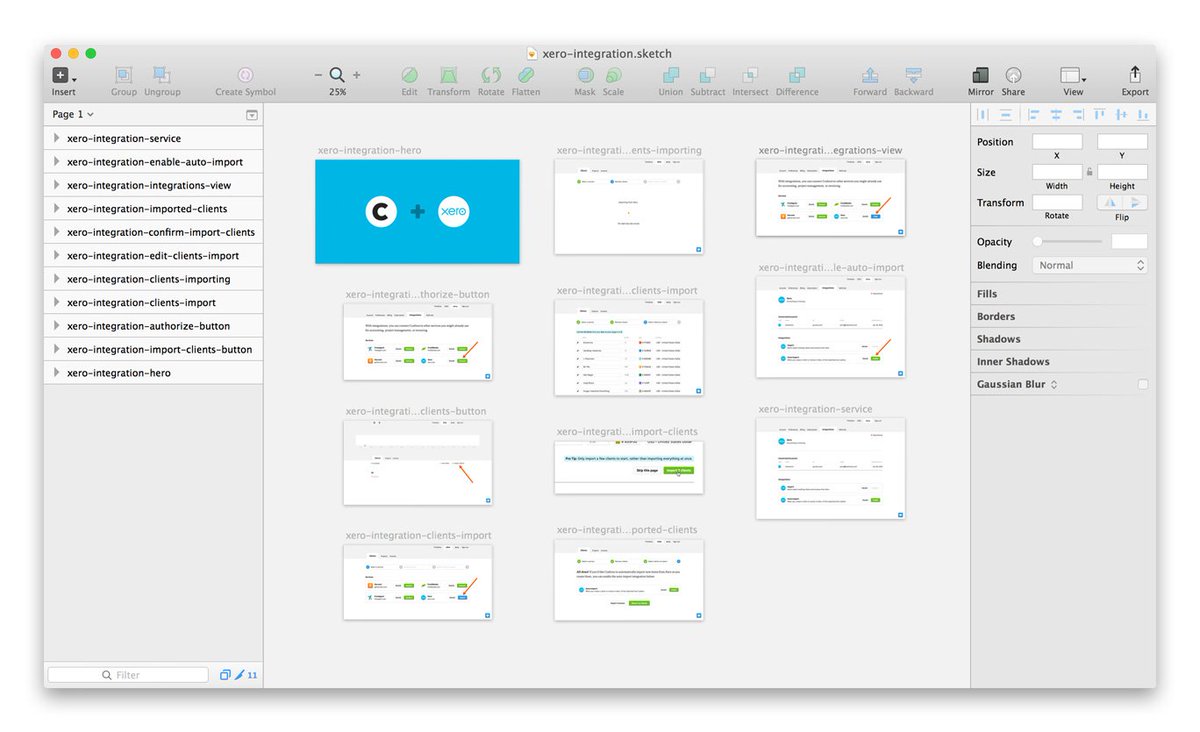Screen dimensions: 1200x732
Task: Click the magnifier zoom icon
Action: coord(337,75)
